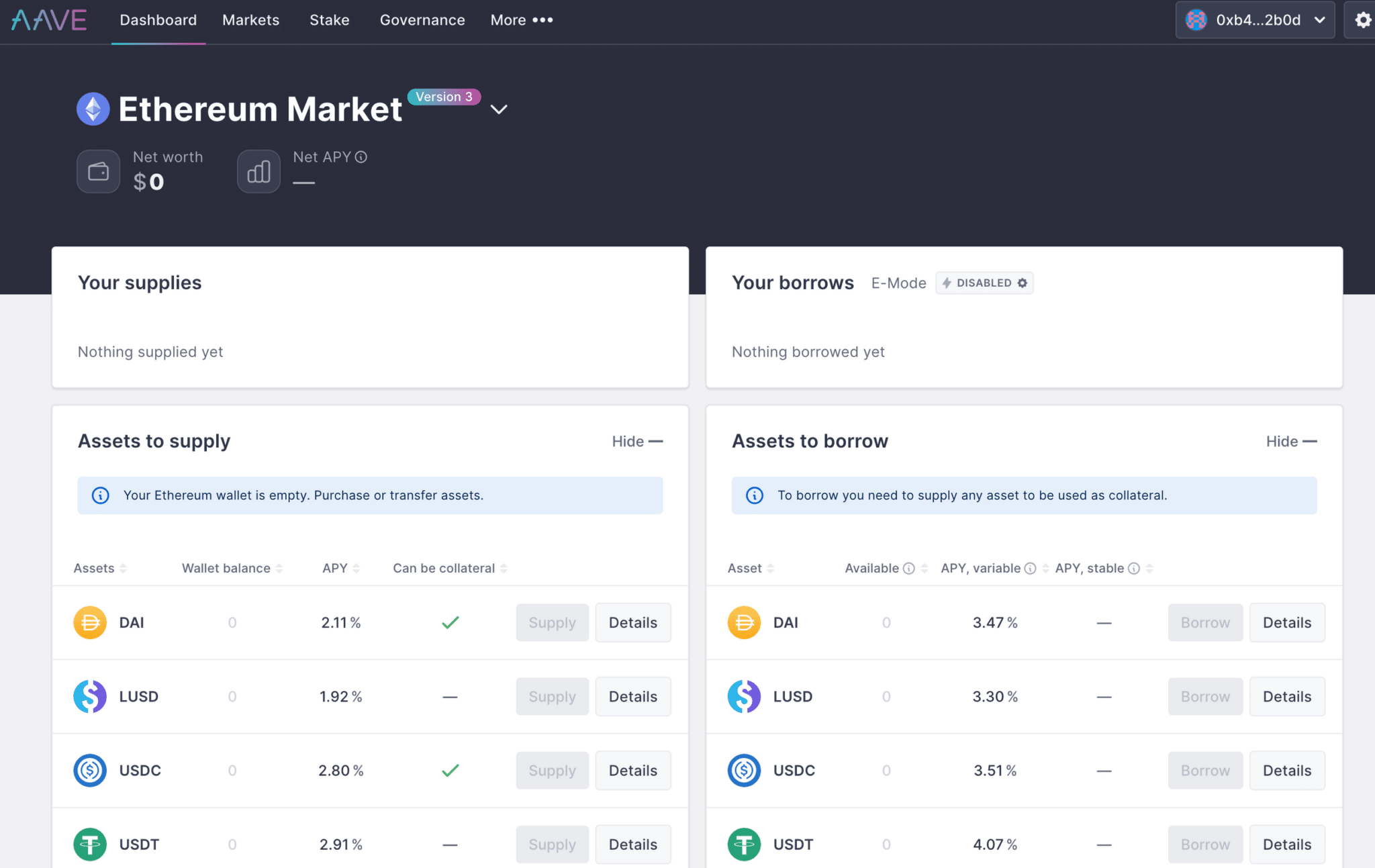Click the info icon in wallet empty notice
The width and height of the screenshot is (1375, 868).
pos(101,495)
